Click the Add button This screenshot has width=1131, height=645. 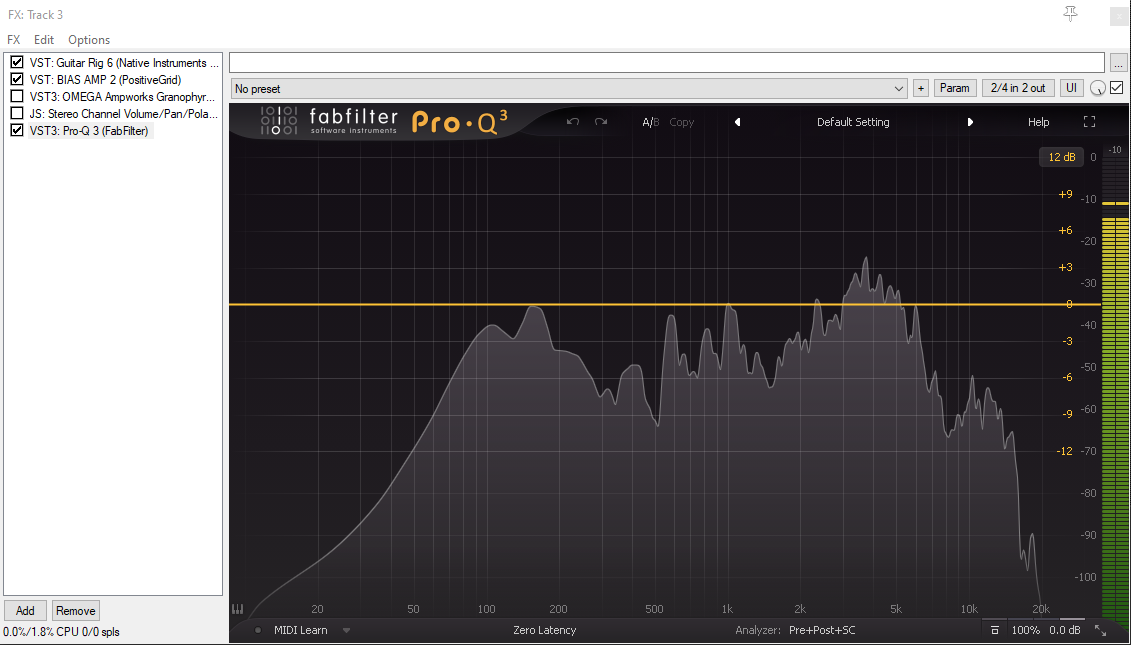tap(25, 610)
